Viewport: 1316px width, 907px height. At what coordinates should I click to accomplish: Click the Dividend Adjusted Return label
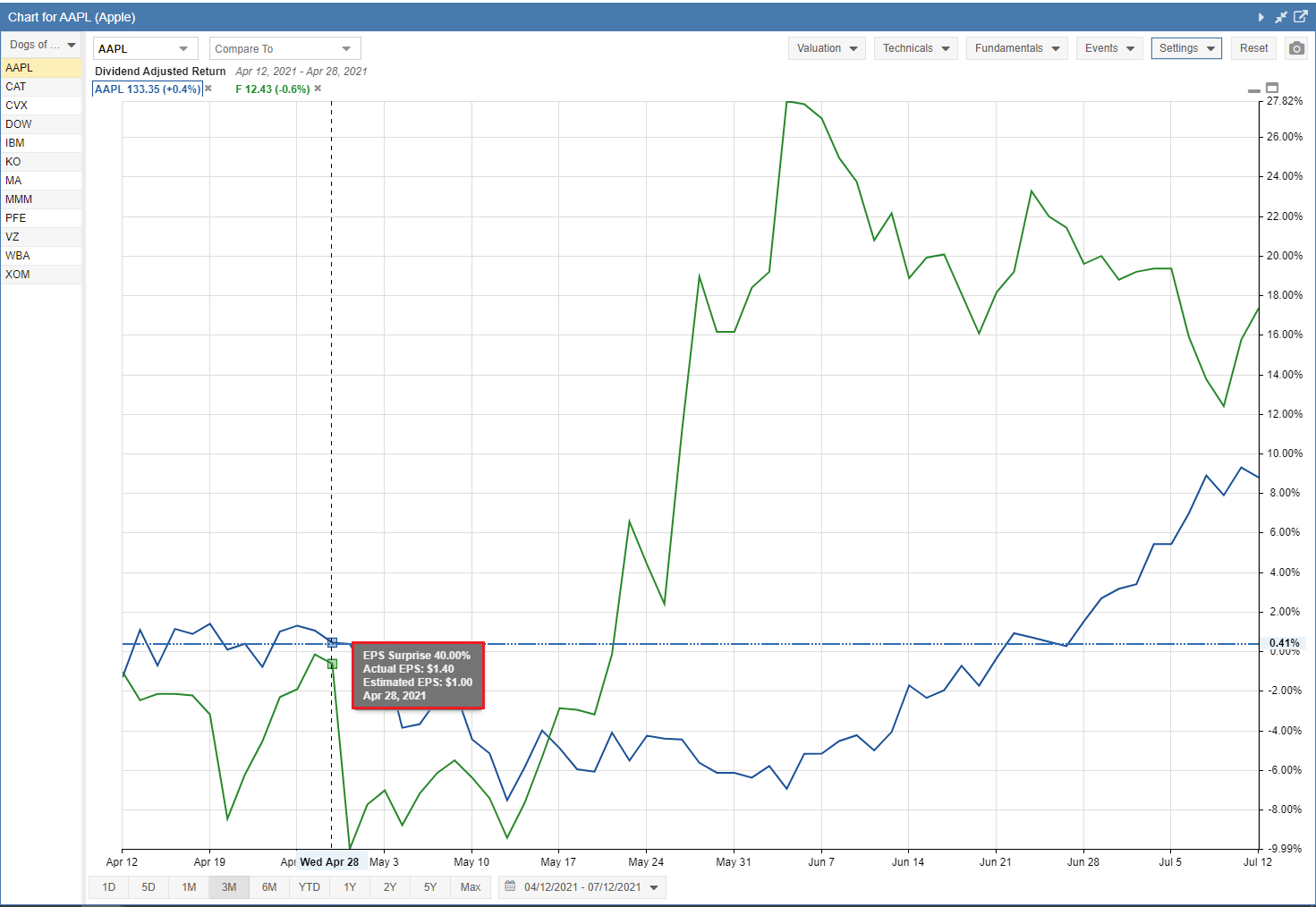coord(160,72)
